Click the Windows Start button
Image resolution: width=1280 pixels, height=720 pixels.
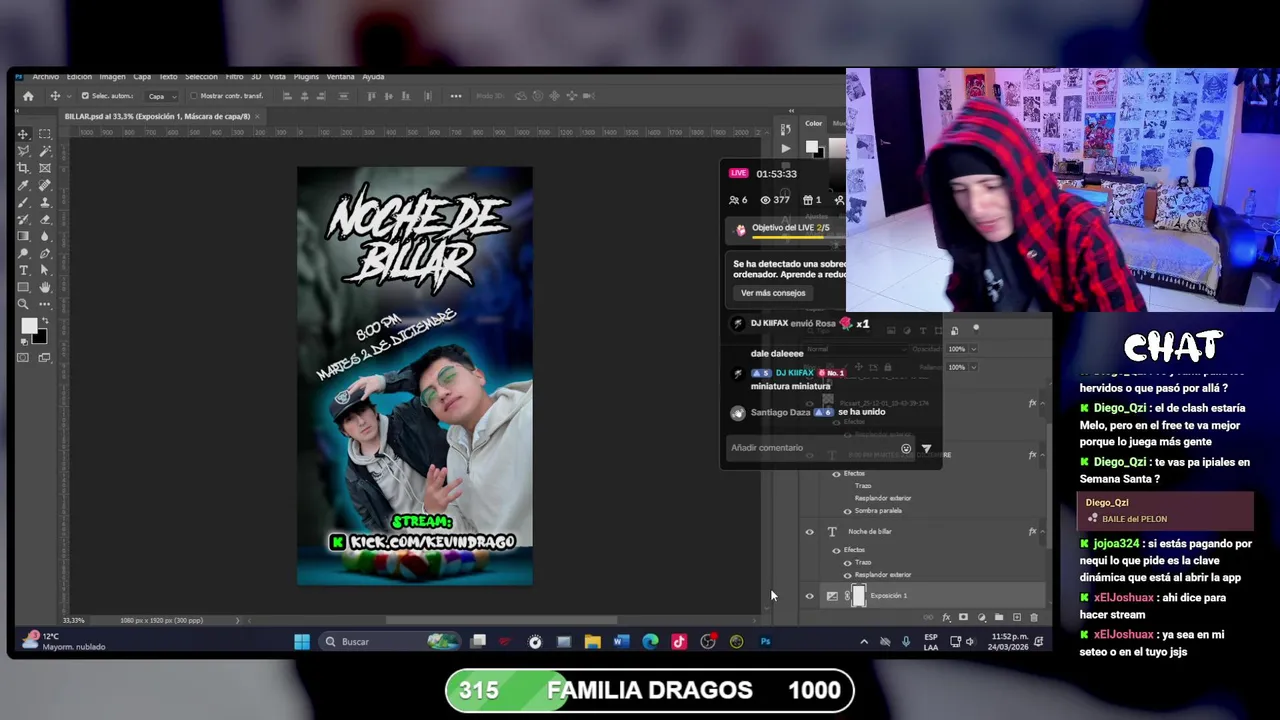[x=302, y=642]
